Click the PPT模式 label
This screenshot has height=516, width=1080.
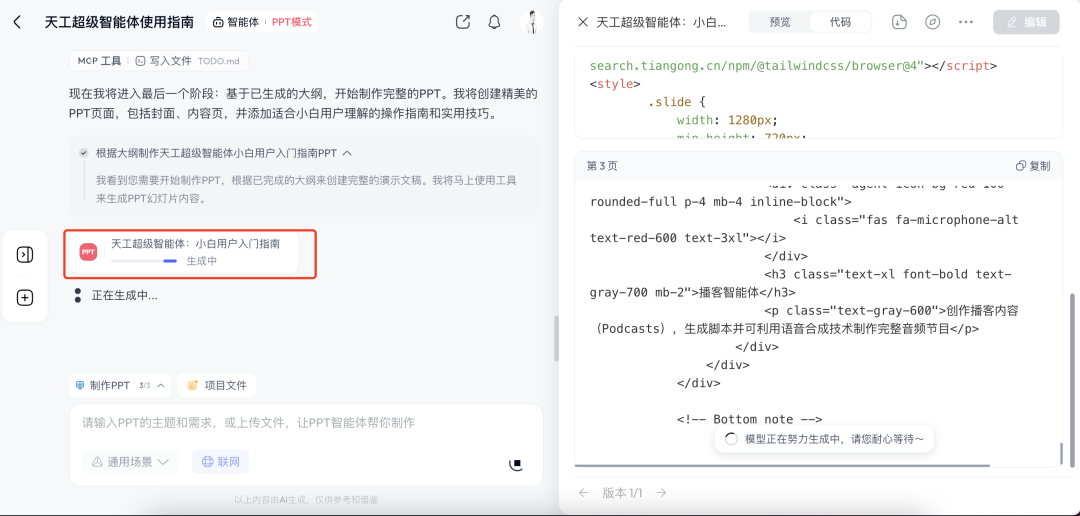click(x=291, y=22)
